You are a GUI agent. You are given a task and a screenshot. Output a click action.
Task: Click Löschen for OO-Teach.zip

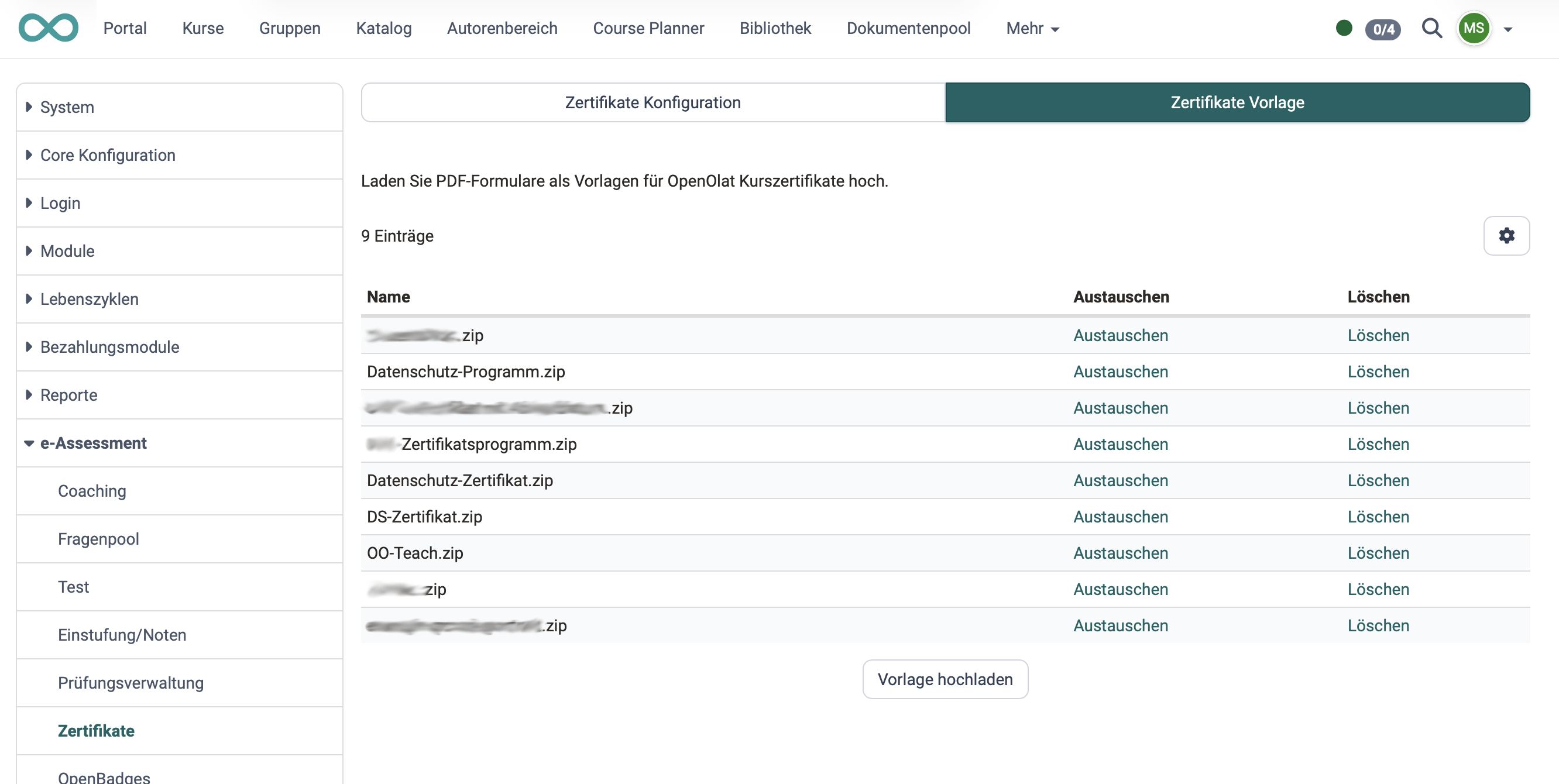pyautogui.click(x=1379, y=552)
